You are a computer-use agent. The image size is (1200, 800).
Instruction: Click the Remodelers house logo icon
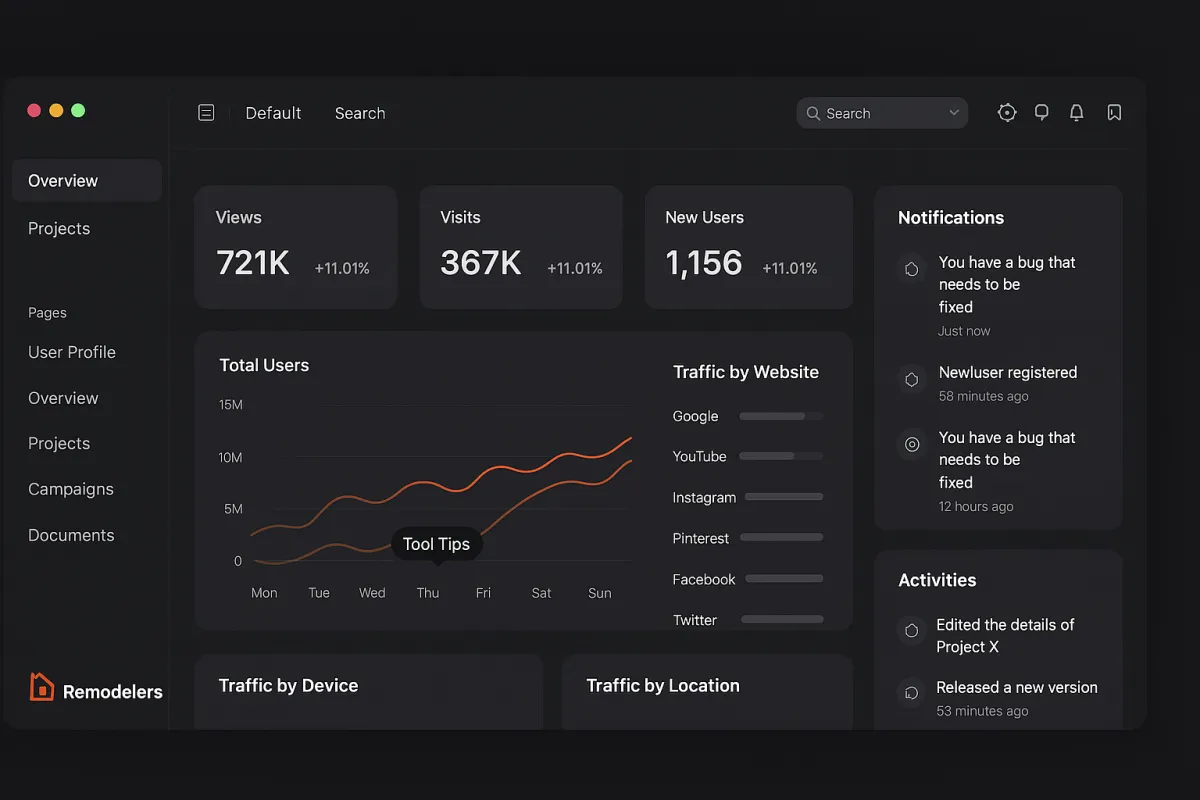coord(41,686)
